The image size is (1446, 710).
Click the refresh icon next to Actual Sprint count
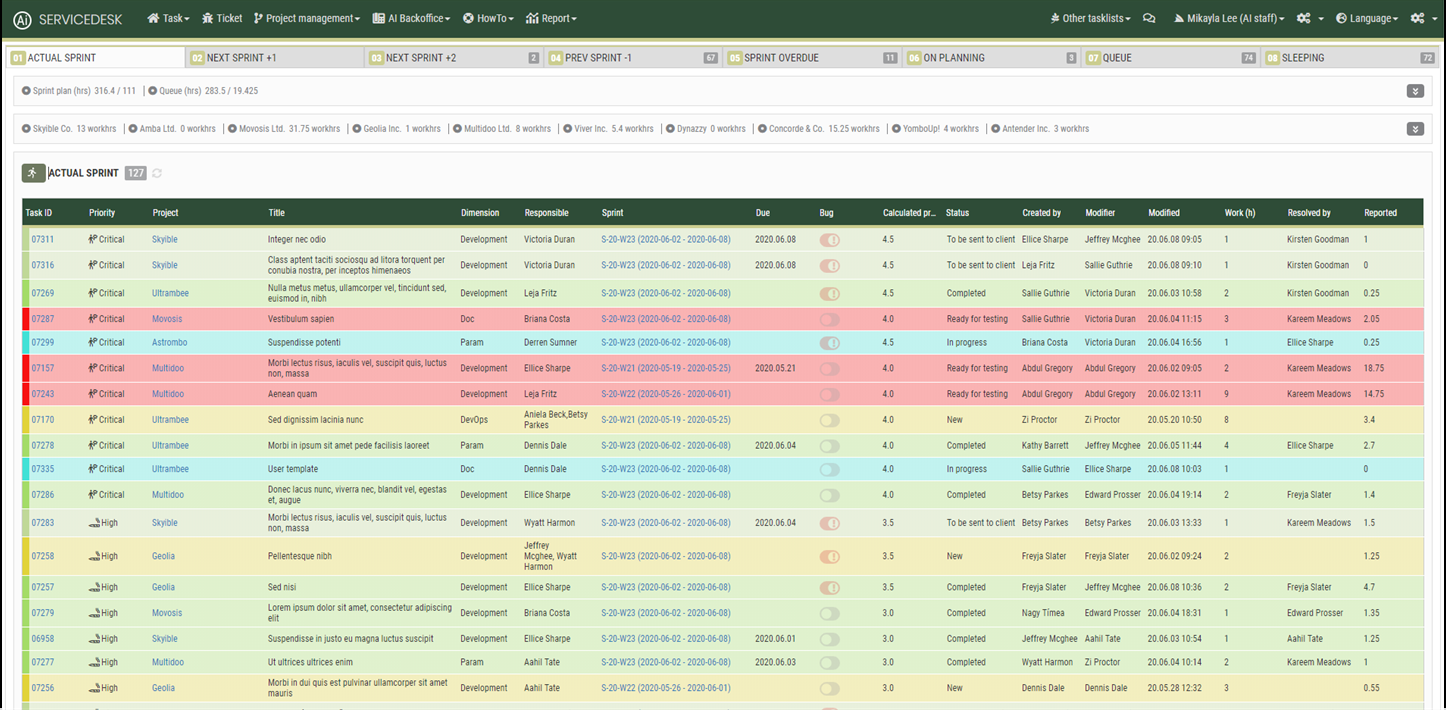point(157,173)
